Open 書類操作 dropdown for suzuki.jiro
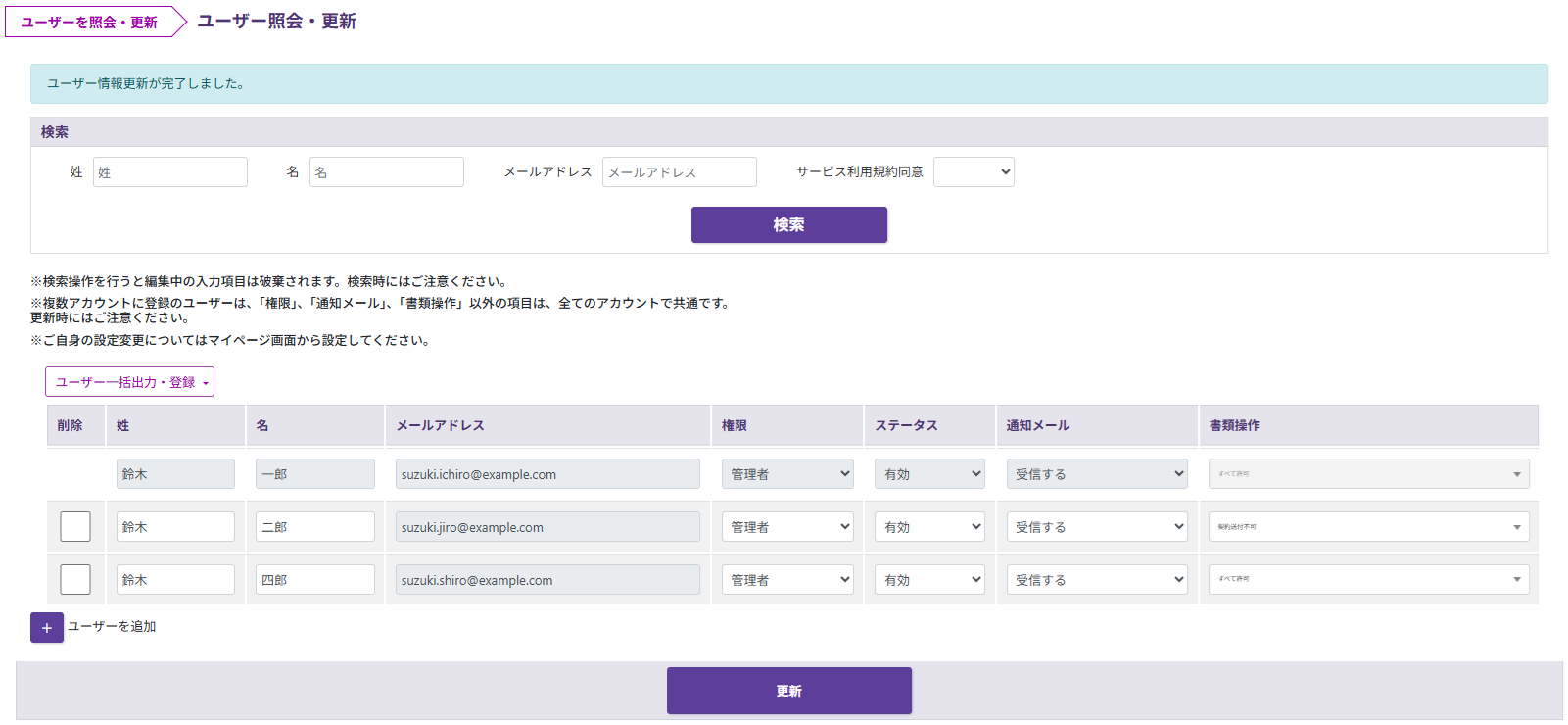Screen dimensions: 1568x725 tap(1368, 527)
